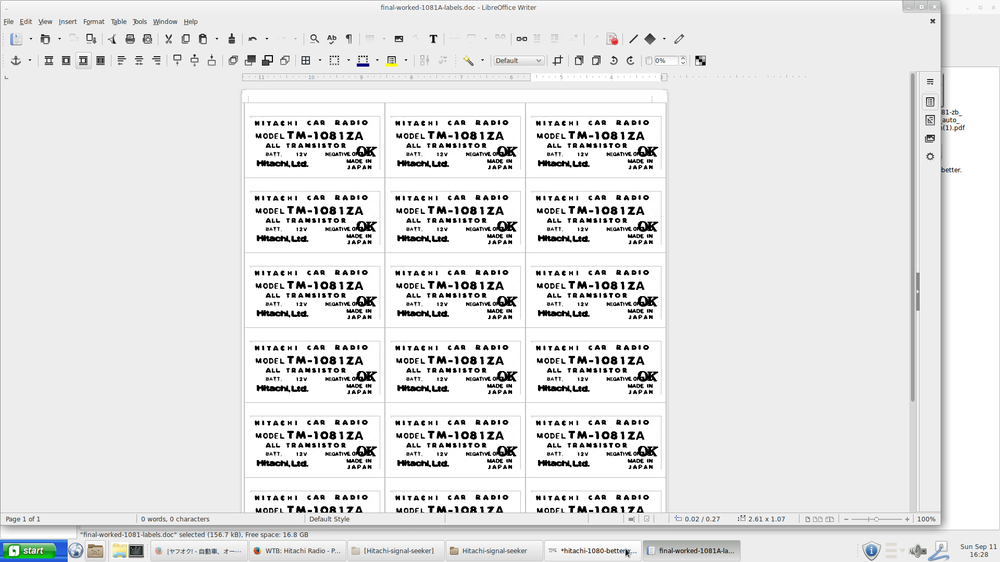1000x562 pixels.
Task: Click the yellow background color swatch
Action: click(x=392, y=61)
